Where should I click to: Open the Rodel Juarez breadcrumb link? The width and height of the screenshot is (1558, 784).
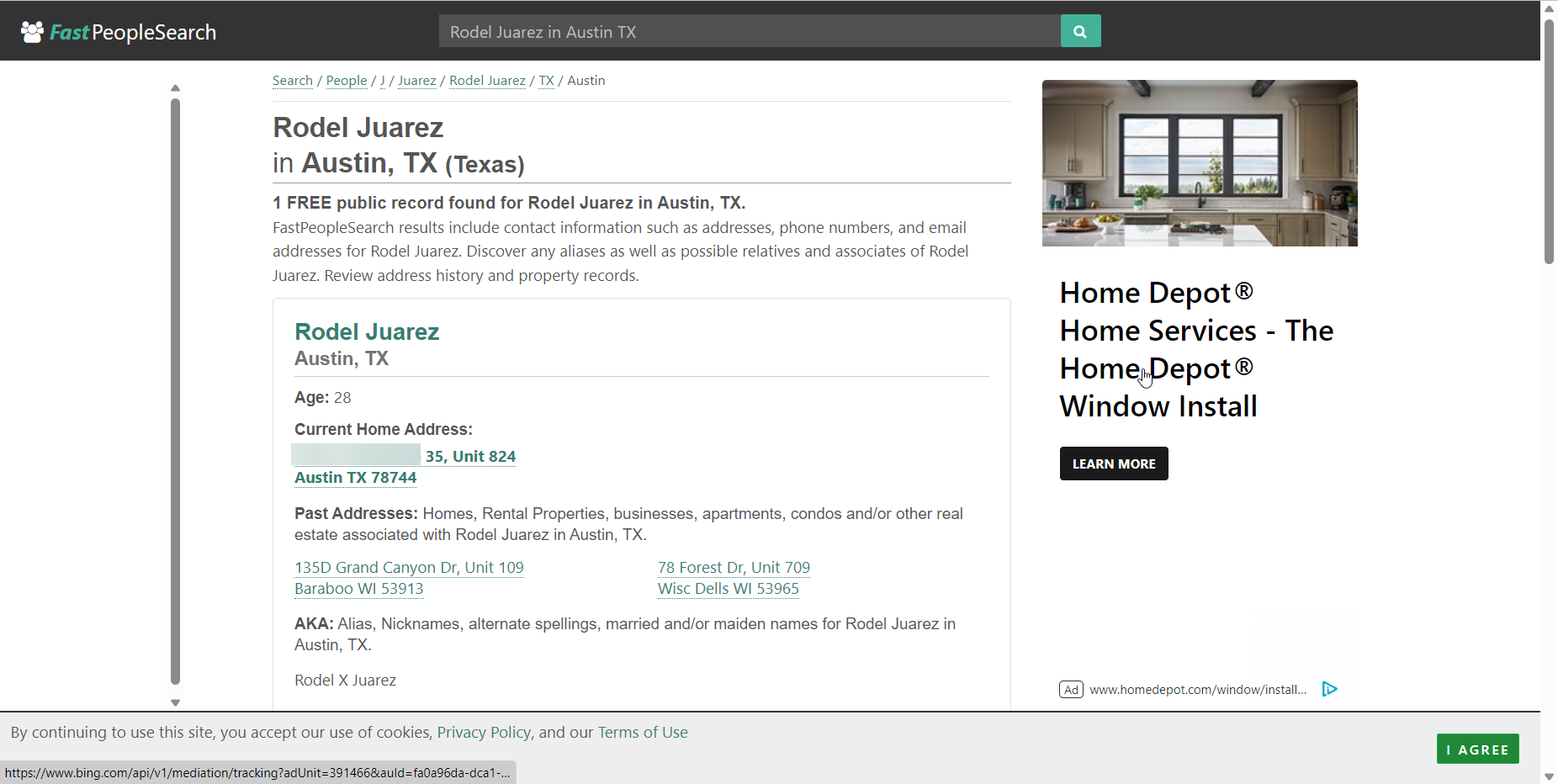pyautogui.click(x=488, y=81)
